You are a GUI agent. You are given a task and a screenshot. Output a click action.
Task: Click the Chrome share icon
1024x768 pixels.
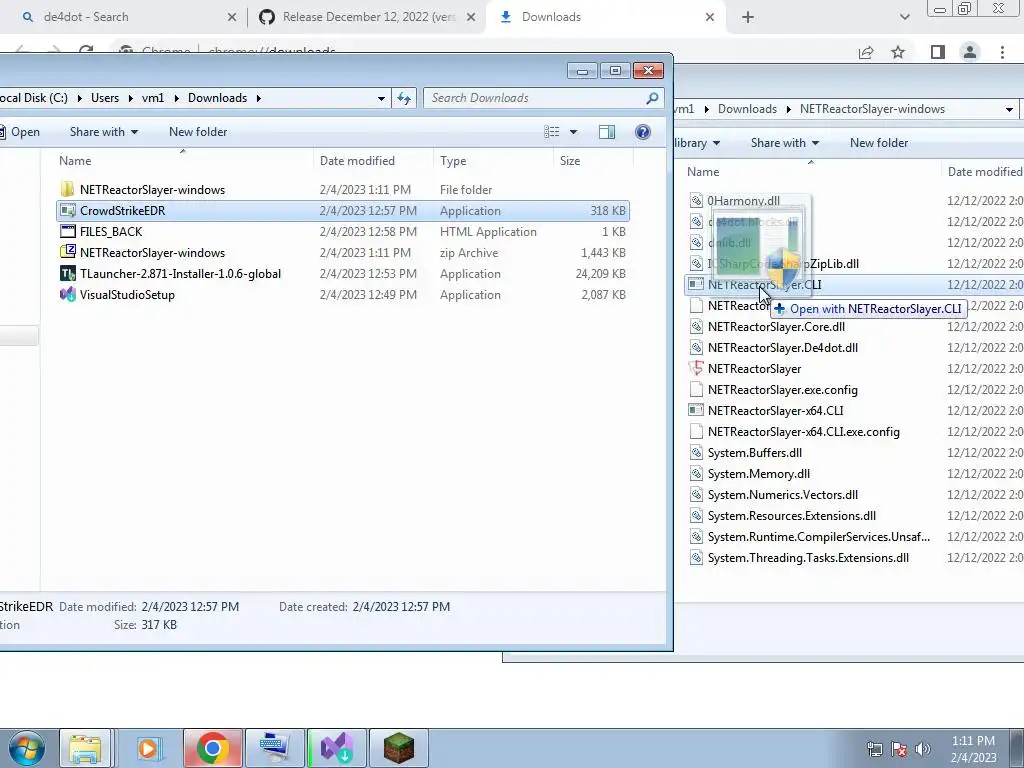pyautogui.click(x=866, y=52)
